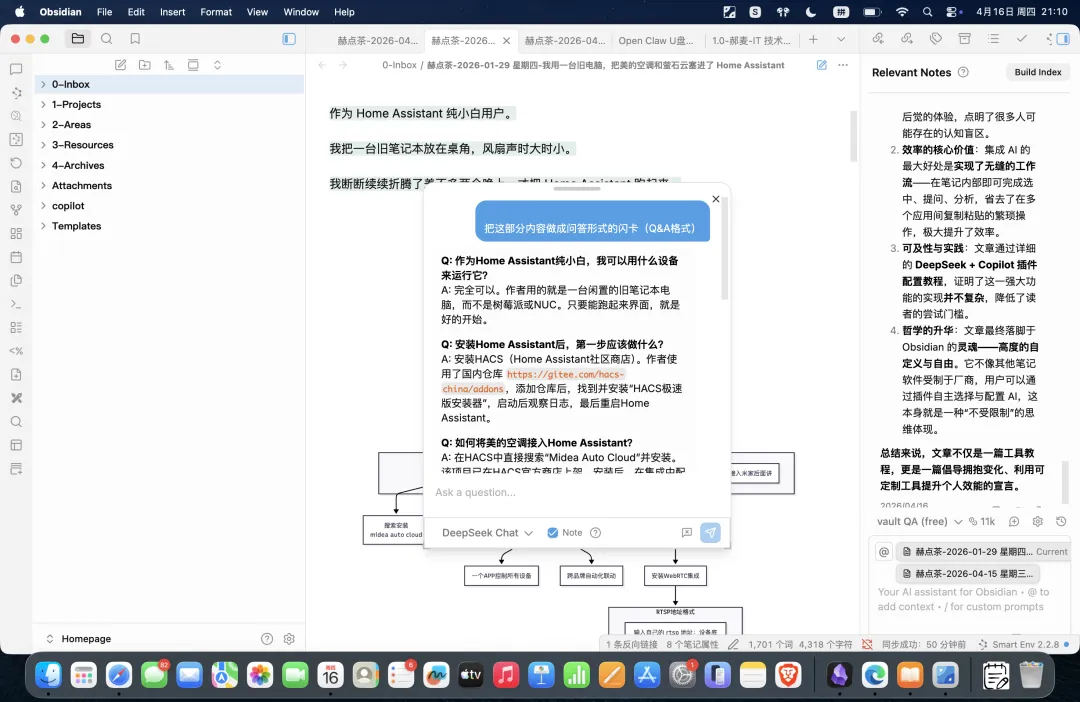Viewport: 1080px width, 702px height.
Task: Open the tab list dropdown chevron
Action: (x=841, y=40)
